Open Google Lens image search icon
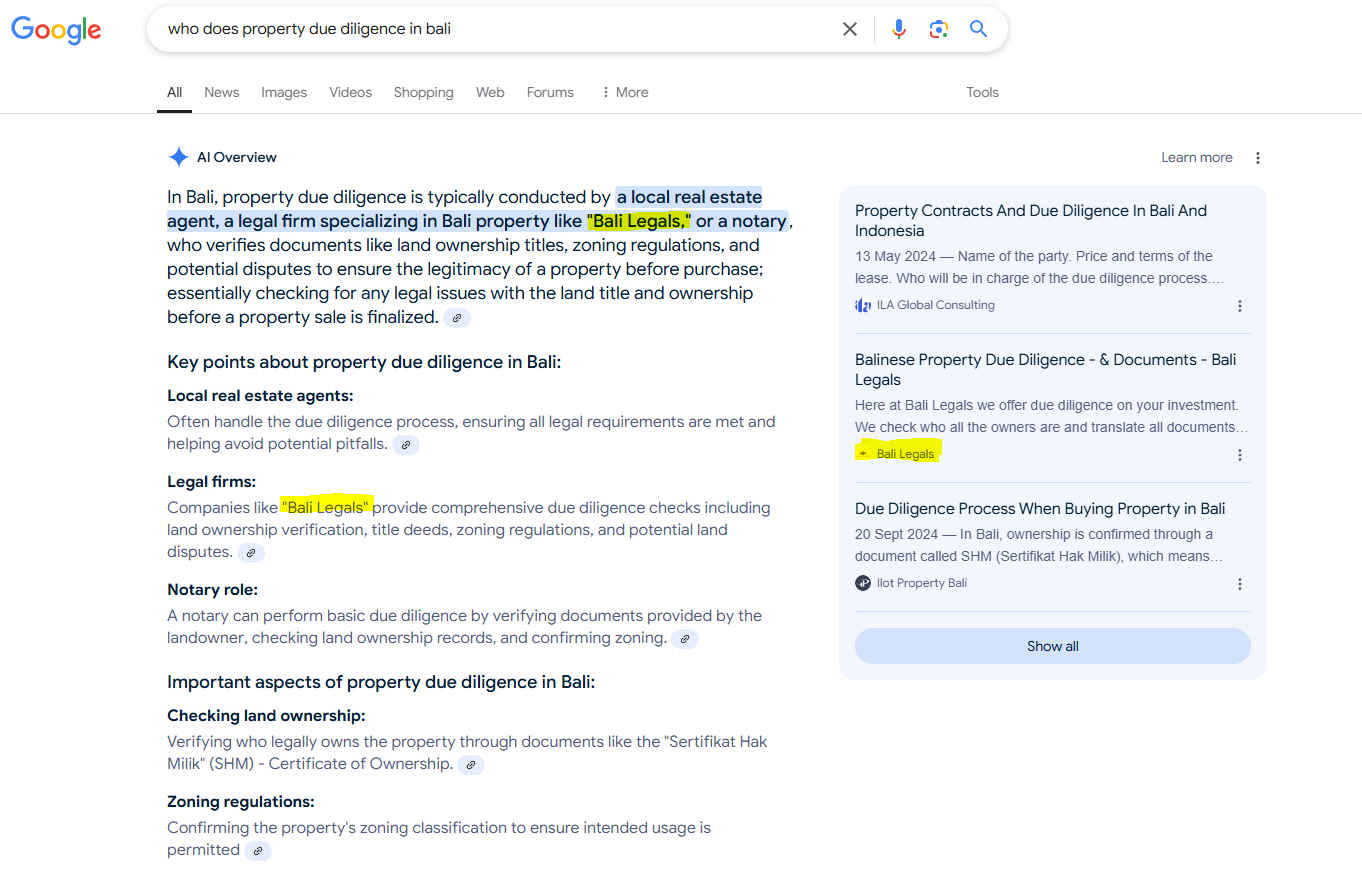The image size is (1362, 870). [938, 29]
